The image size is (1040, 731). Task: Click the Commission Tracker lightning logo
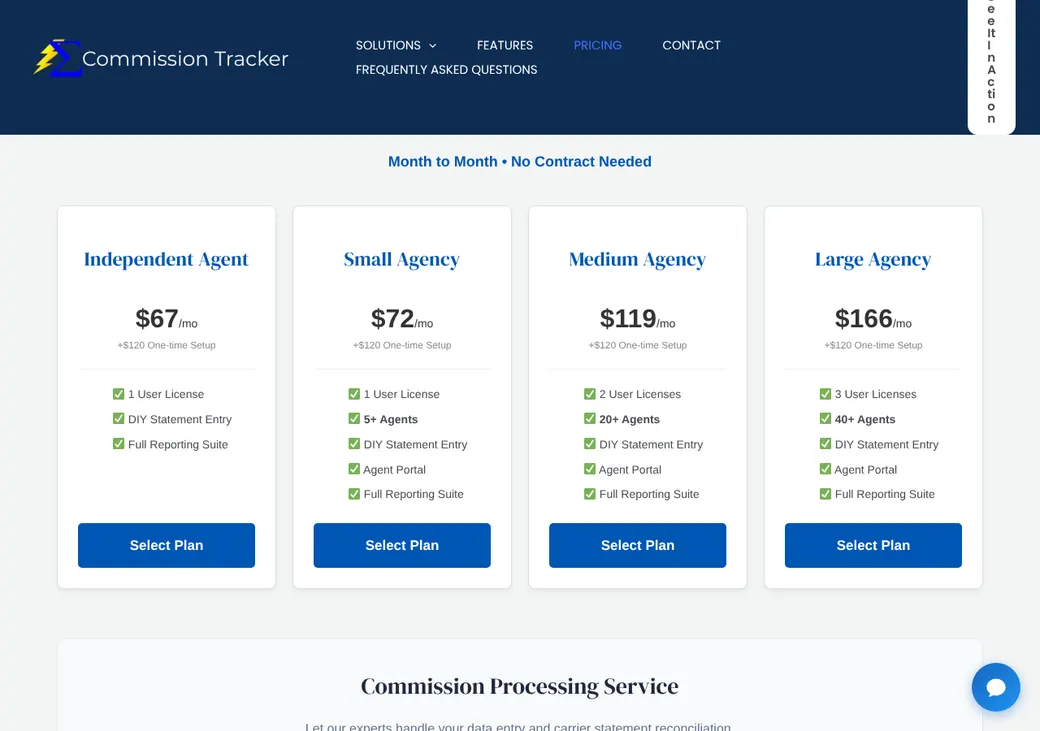tap(58, 58)
